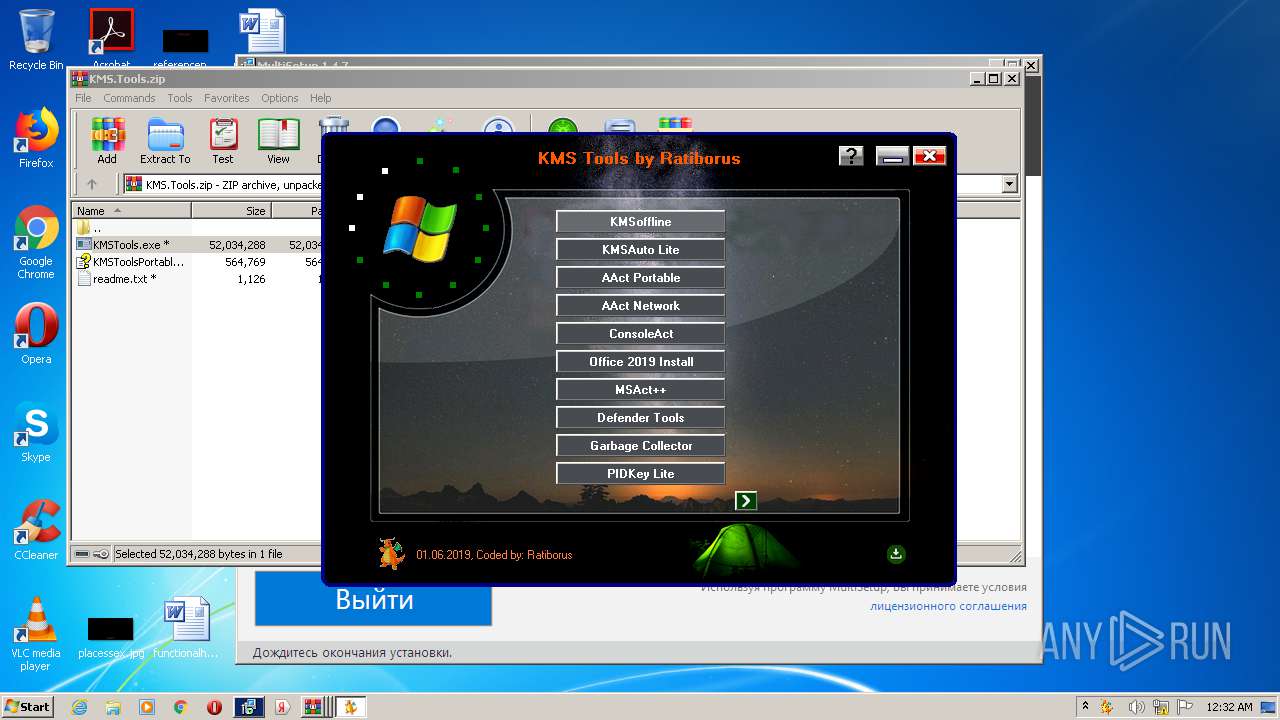Open Garbage Collector
Screen dimensions: 1280x720
[641, 446]
